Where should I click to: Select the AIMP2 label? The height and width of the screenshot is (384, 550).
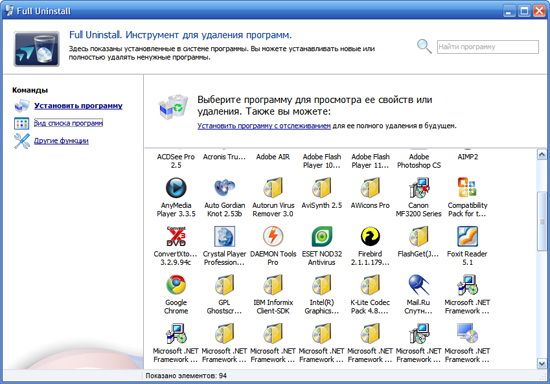468,157
